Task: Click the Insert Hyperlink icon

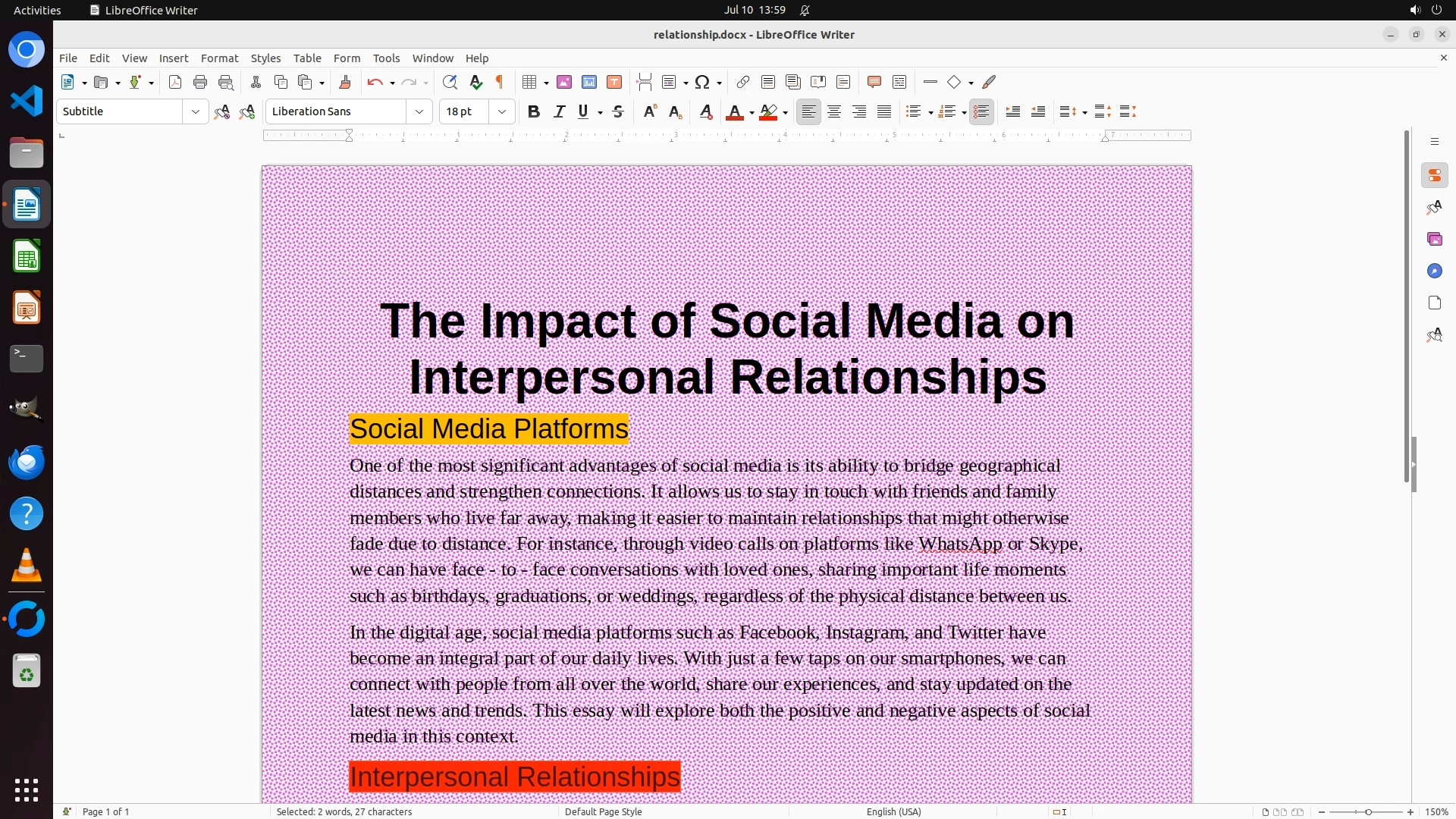Action: click(743, 82)
